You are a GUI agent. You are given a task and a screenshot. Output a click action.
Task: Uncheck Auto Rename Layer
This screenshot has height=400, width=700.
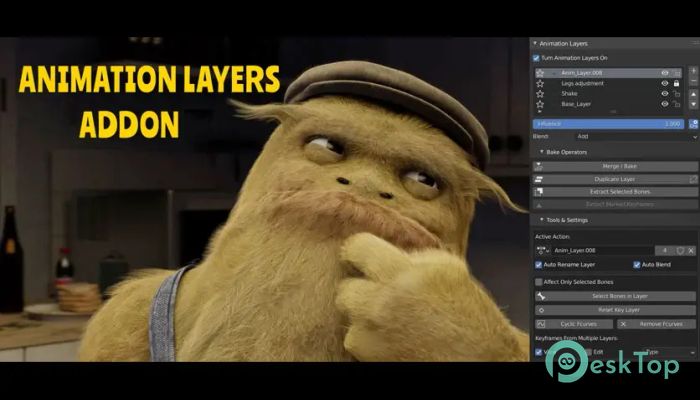click(538, 265)
